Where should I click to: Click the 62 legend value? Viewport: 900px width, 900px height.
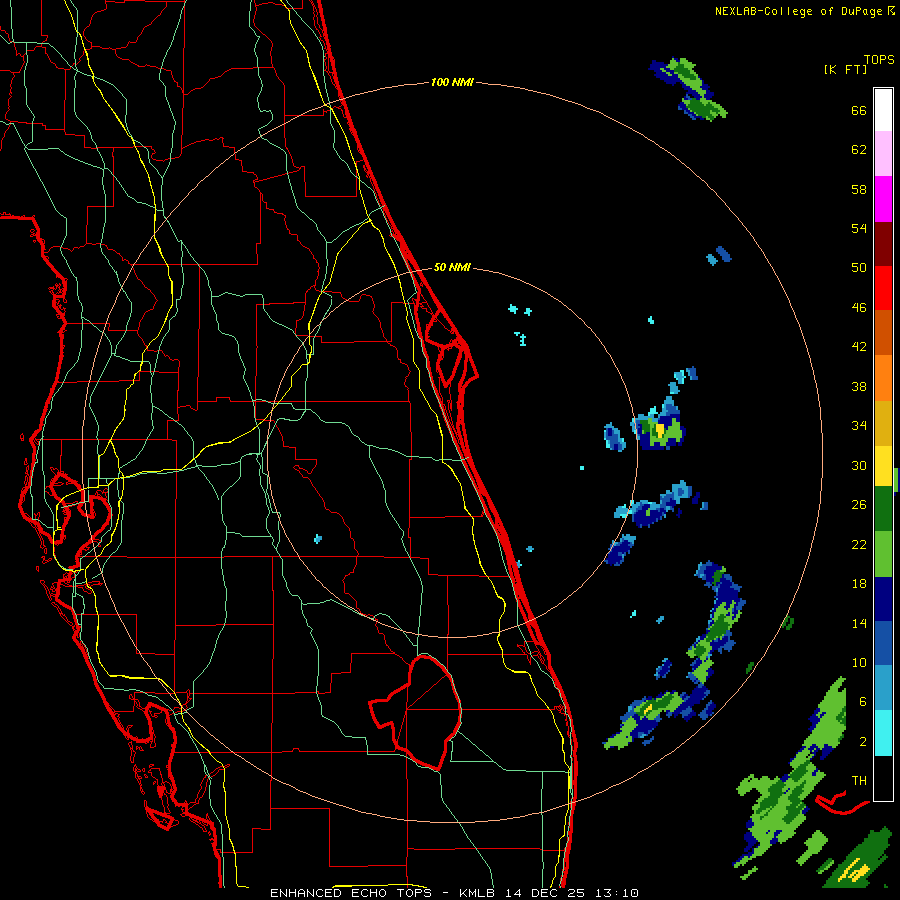pyautogui.click(x=859, y=150)
